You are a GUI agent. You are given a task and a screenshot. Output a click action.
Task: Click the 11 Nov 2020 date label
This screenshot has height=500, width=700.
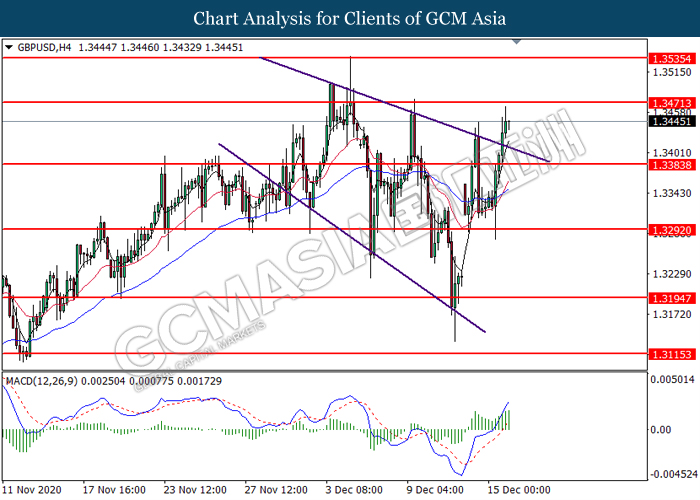(32, 490)
